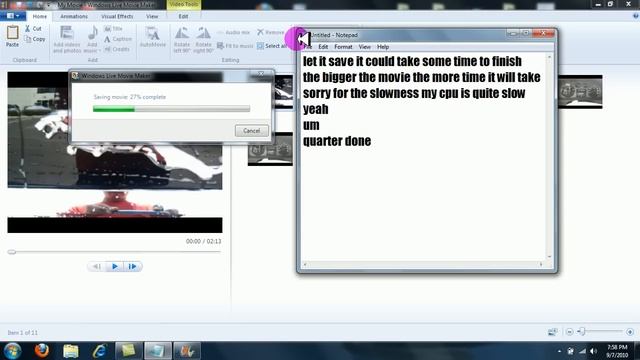Click the Next frame button

[x=132, y=267]
